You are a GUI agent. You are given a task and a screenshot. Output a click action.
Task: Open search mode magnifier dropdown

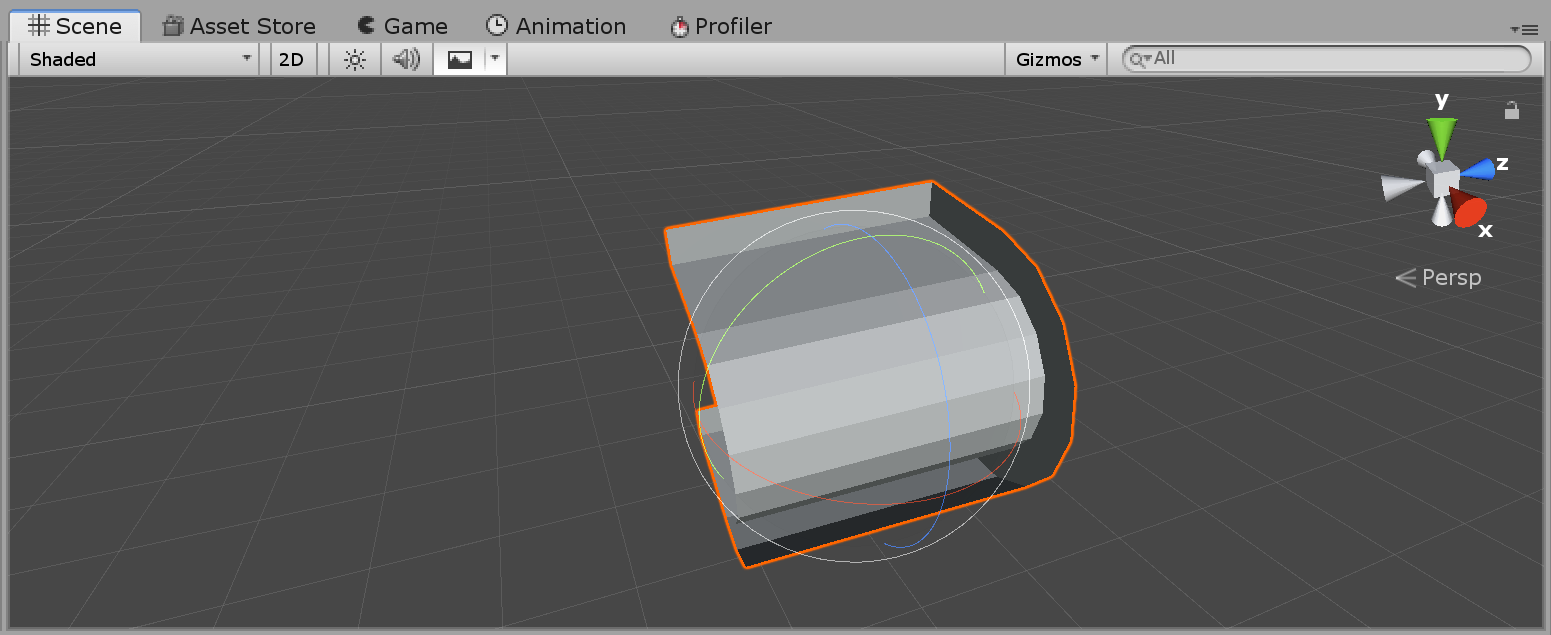pyautogui.click(x=1139, y=59)
